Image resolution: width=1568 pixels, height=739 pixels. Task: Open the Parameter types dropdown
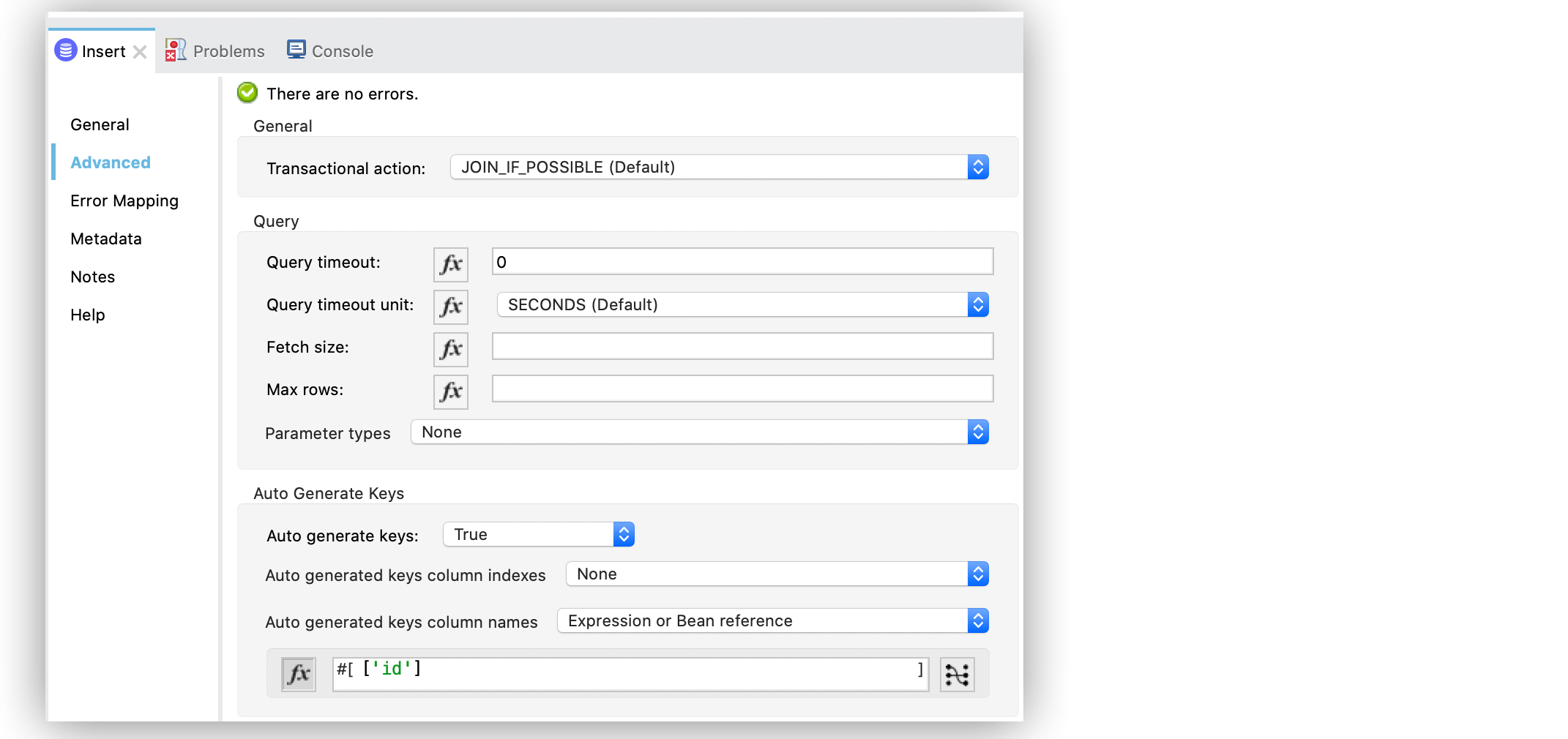[978, 432]
